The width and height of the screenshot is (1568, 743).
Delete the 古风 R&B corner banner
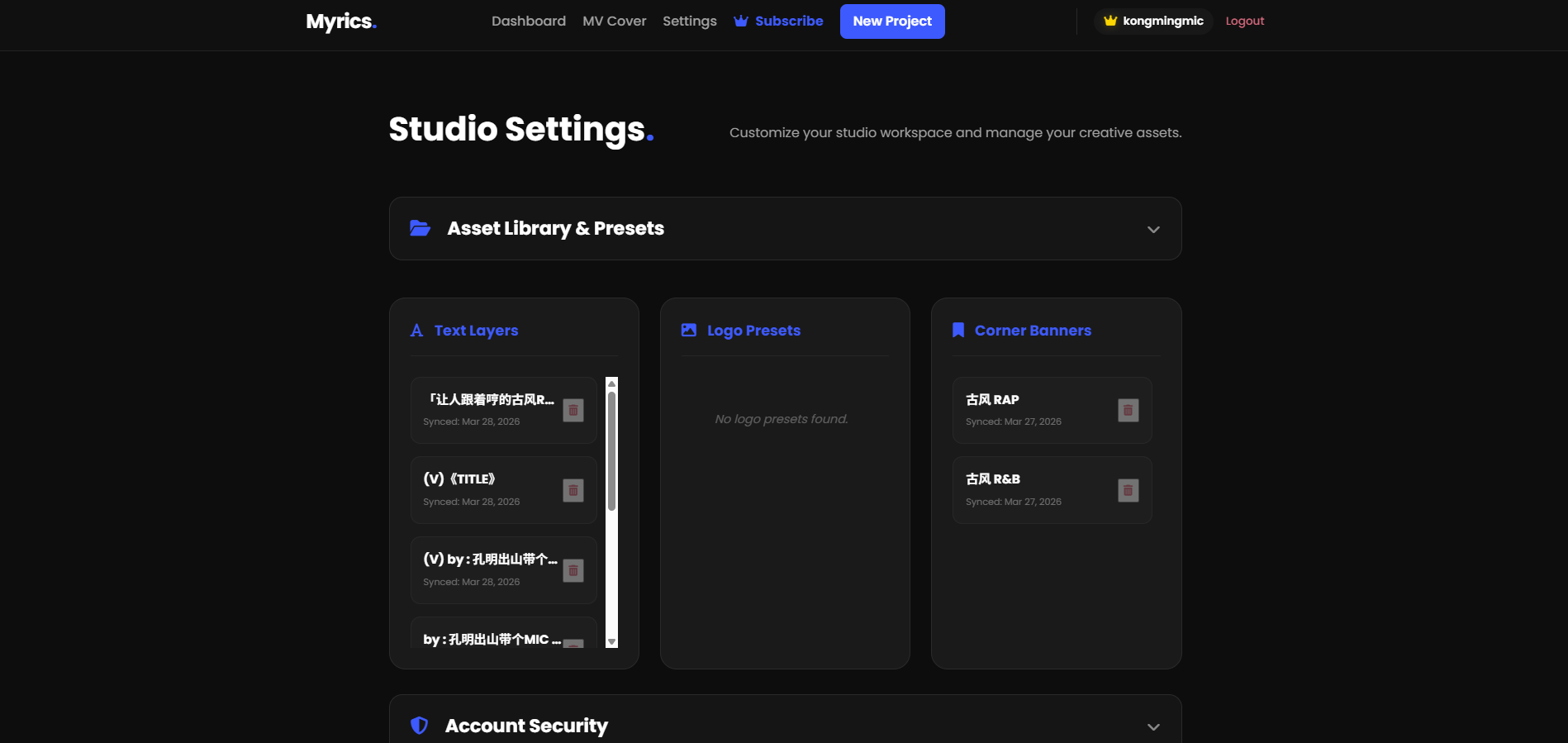(1128, 491)
